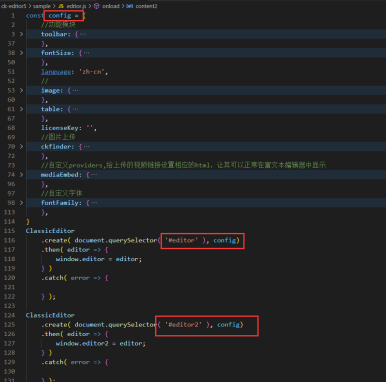Click window.editor2 on line 127
The image size is (386, 383).
(82, 343)
